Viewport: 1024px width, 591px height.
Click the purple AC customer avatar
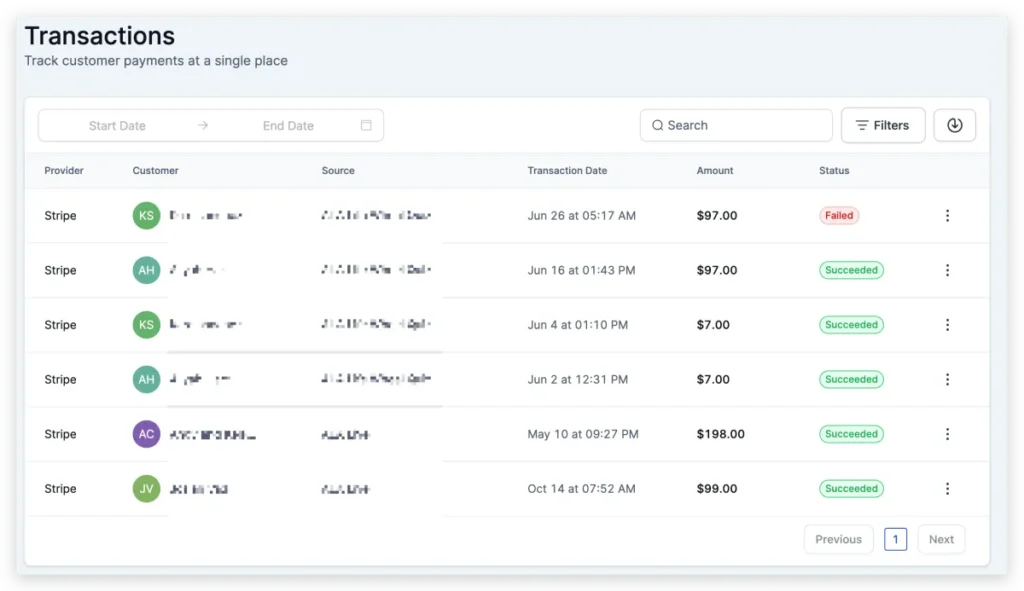click(x=146, y=434)
